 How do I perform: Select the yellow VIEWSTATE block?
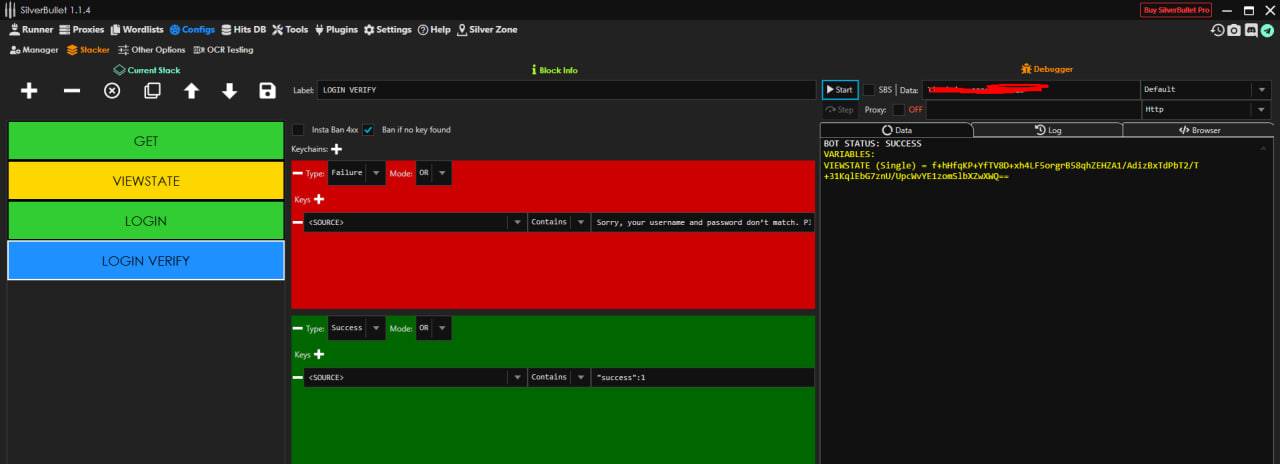point(146,181)
